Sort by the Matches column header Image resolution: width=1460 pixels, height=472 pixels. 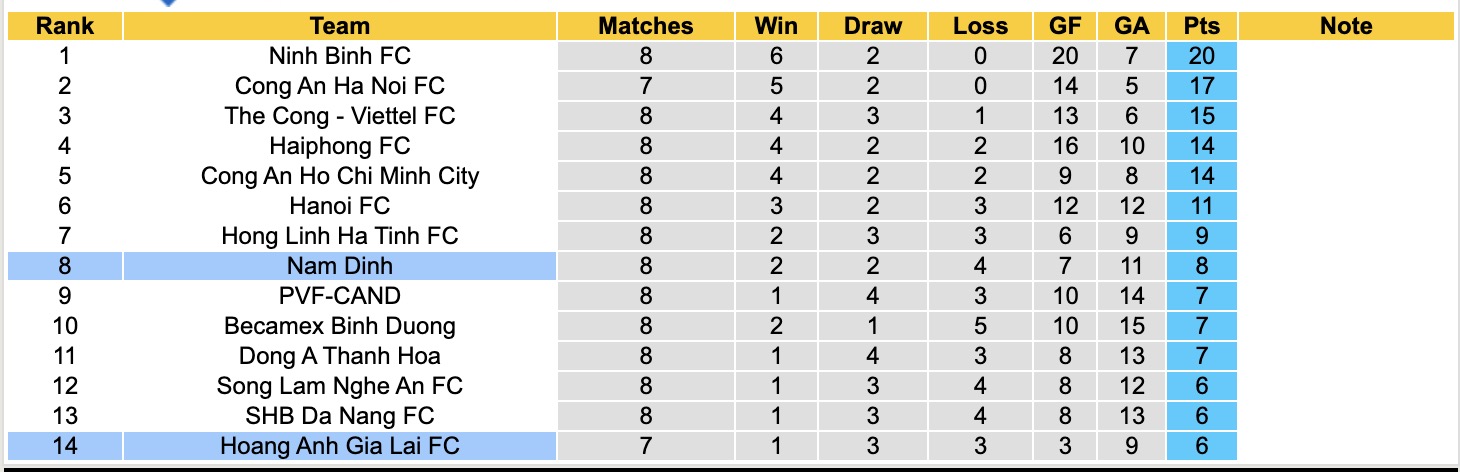pos(645,26)
